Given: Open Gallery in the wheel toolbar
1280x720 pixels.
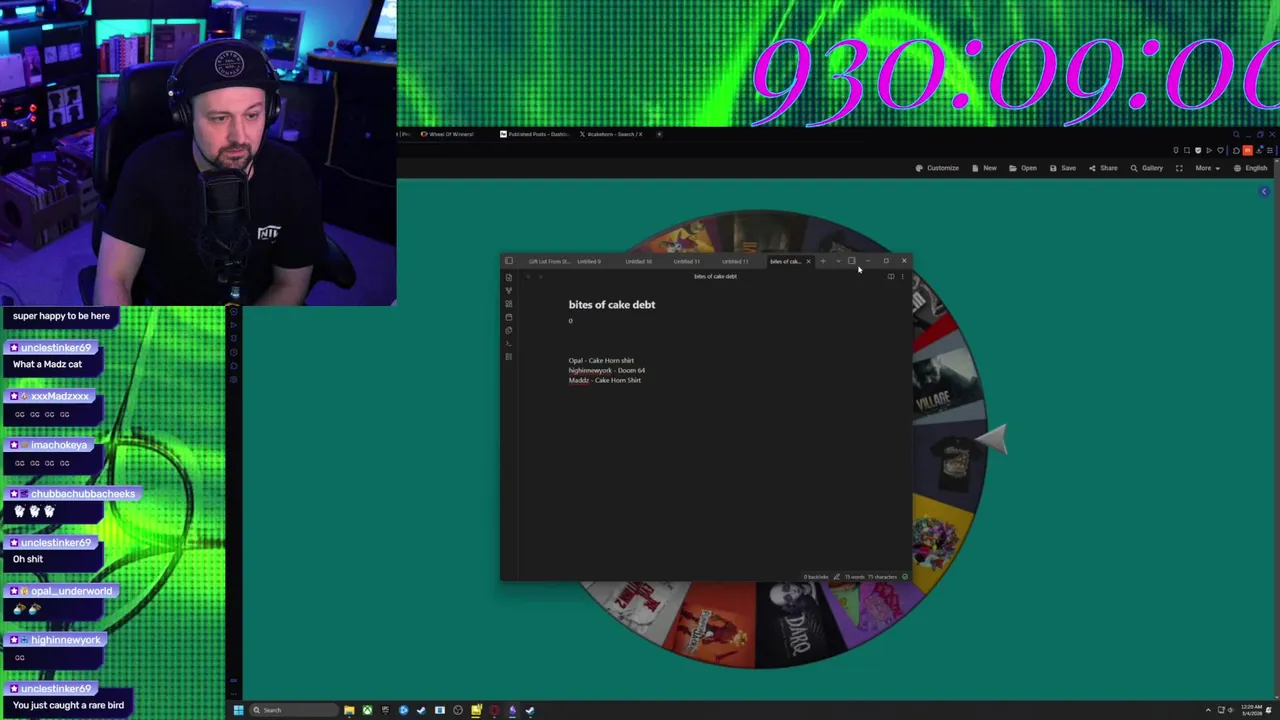Looking at the screenshot, I should tap(1146, 168).
